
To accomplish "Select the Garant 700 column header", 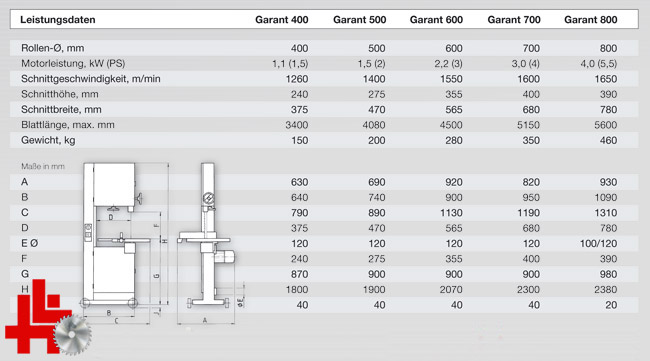I will pos(514,19).
